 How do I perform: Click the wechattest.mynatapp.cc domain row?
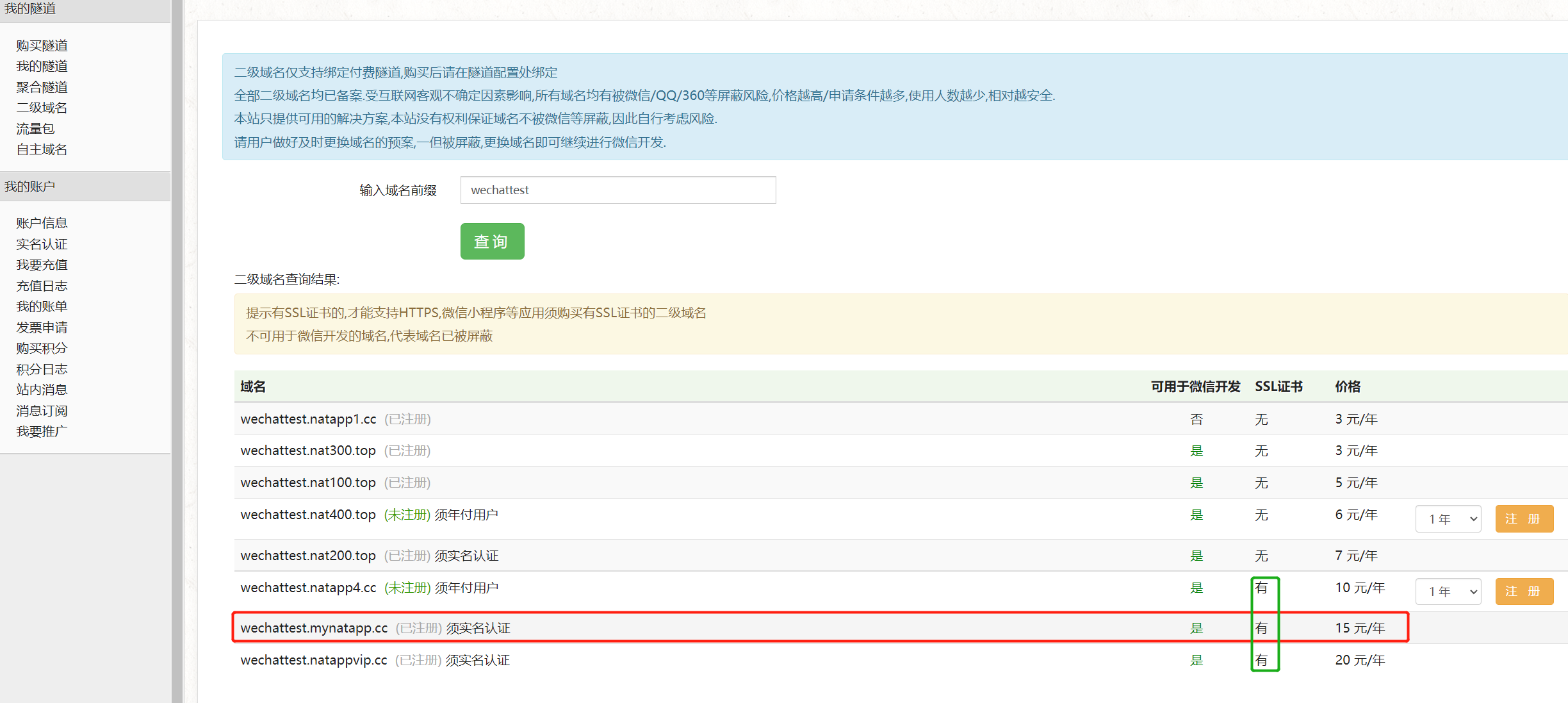pos(314,628)
